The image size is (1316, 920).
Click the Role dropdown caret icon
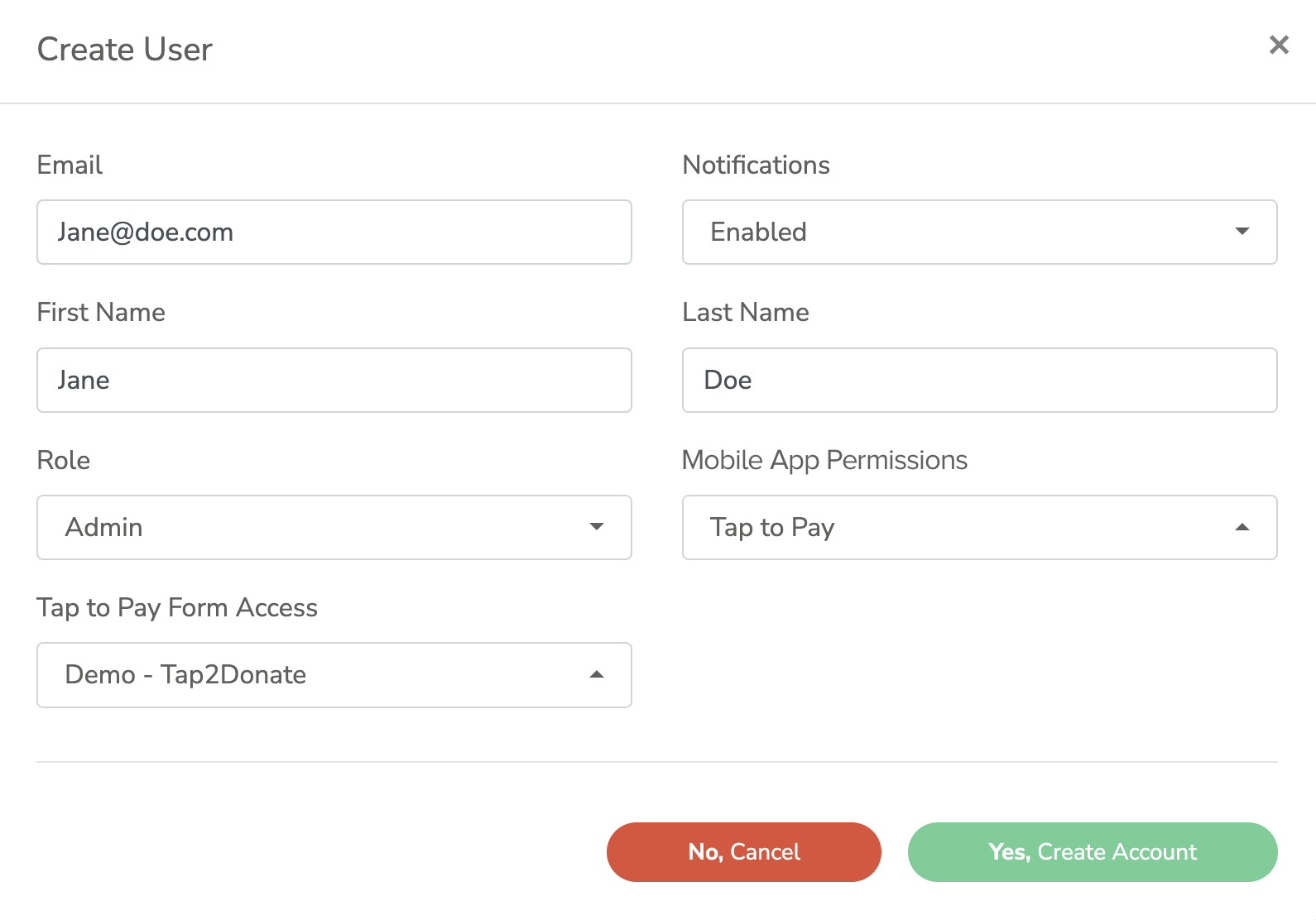click(596, 526)
